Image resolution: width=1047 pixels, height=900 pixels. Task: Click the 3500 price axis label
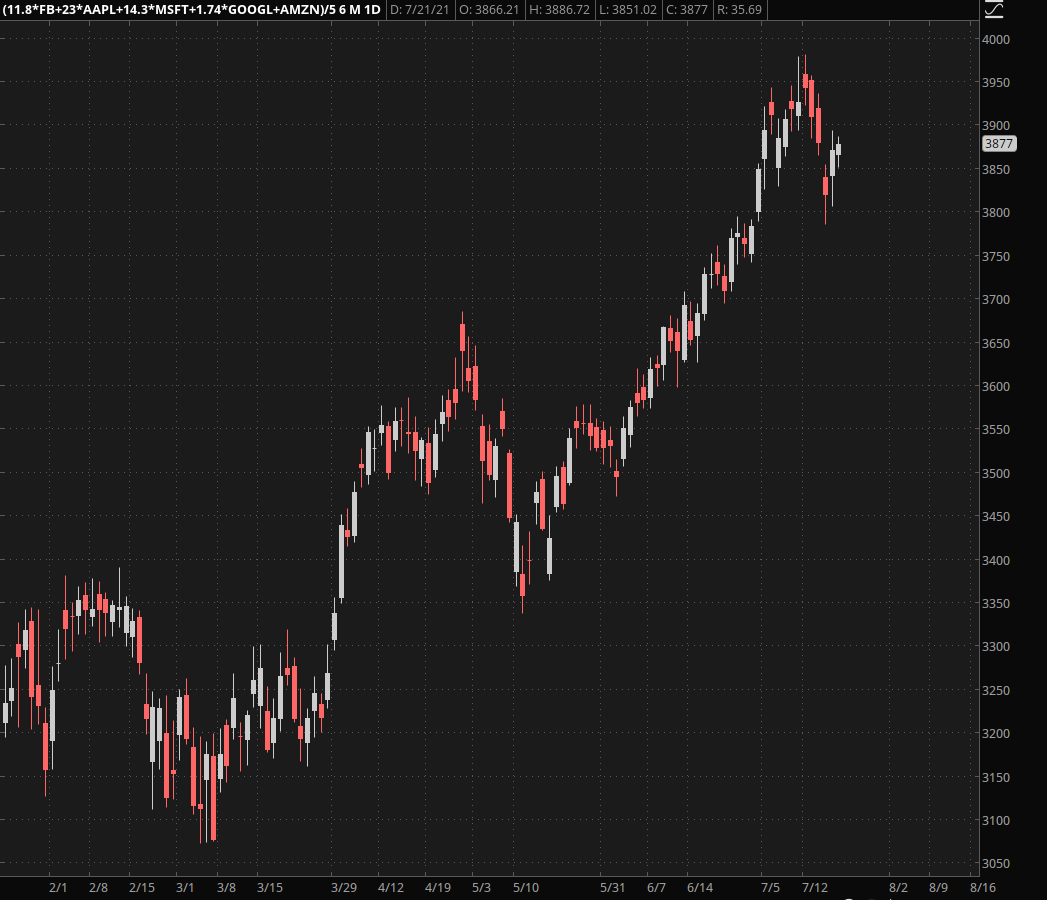997,473
